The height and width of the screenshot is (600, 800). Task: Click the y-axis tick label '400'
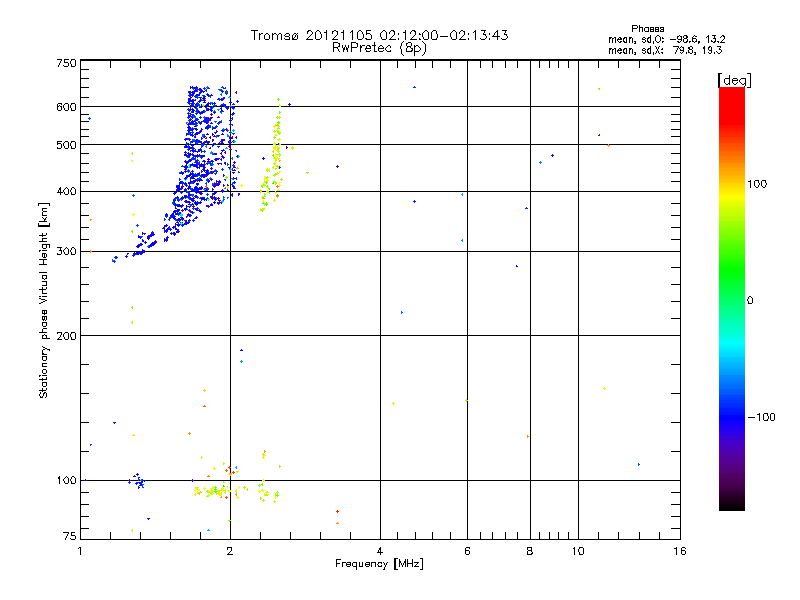[x=66, y=191]
